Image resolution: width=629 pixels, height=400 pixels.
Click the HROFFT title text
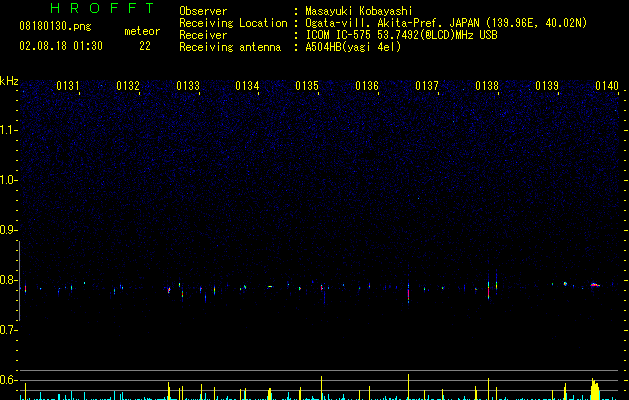pyautogui.click(x=102, y=8)
